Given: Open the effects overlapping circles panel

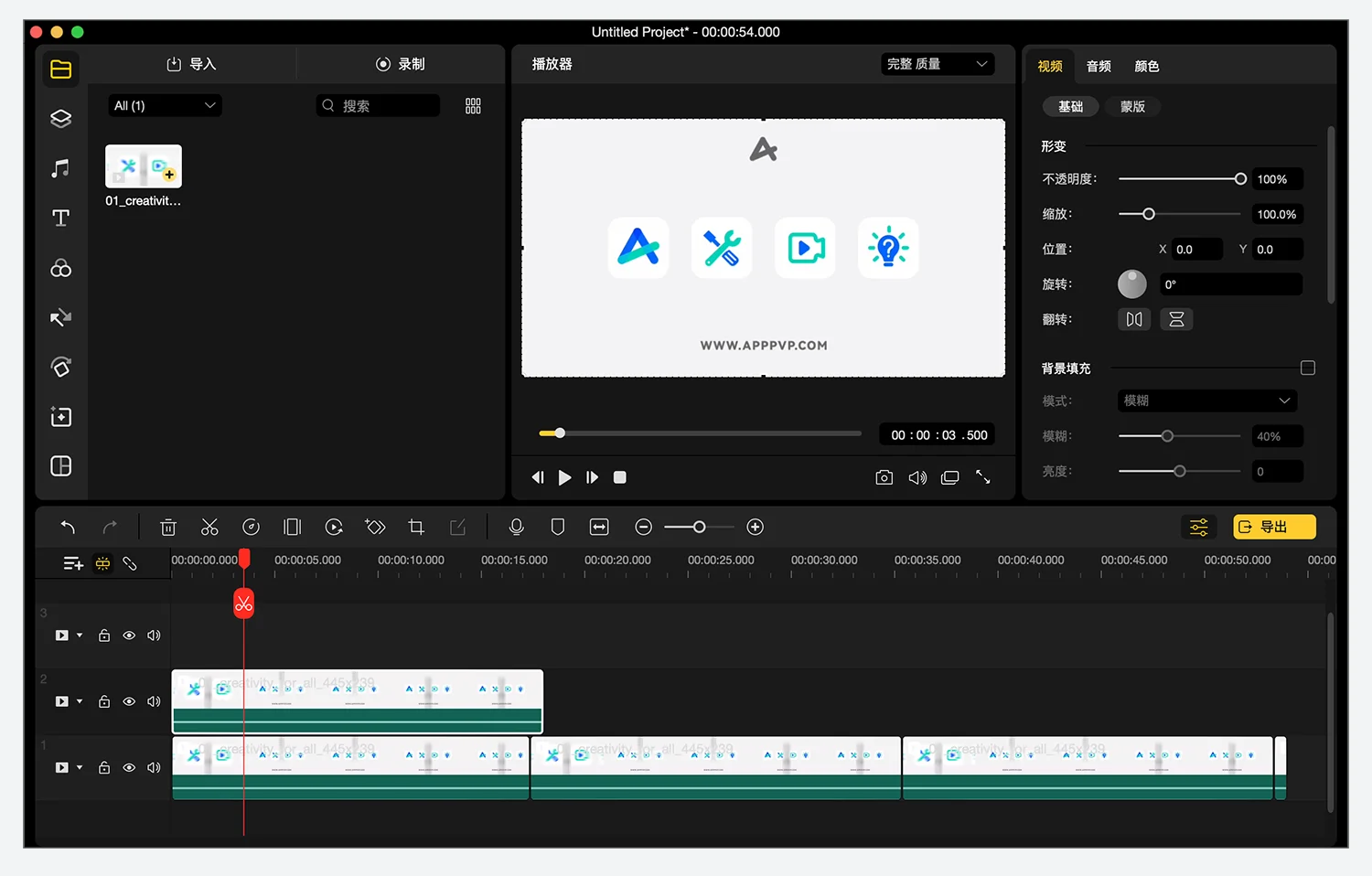Looking at the screenshot, I should coord(61,268).
